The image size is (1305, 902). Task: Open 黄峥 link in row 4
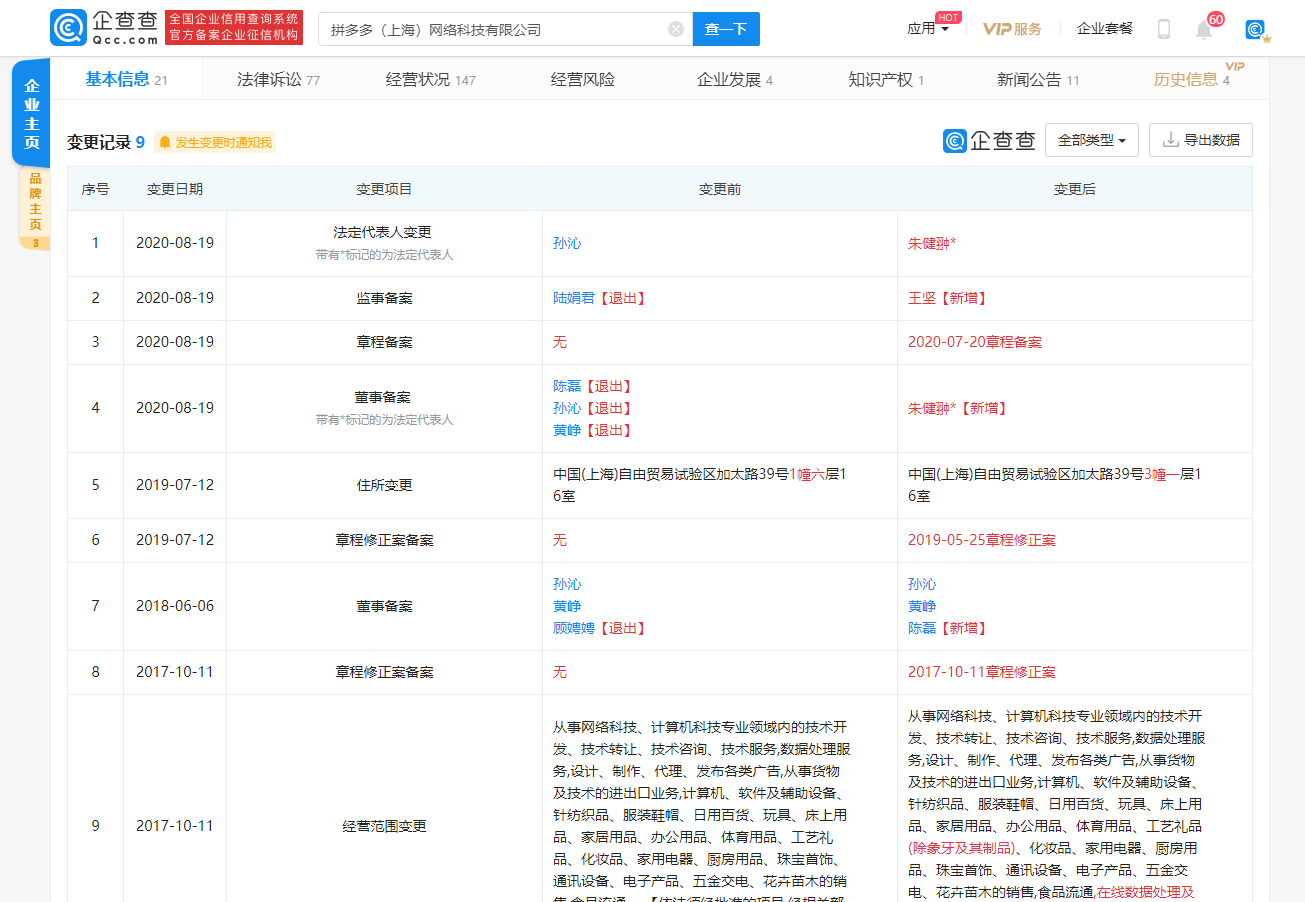pyautogui.click(x=567, y=430)
